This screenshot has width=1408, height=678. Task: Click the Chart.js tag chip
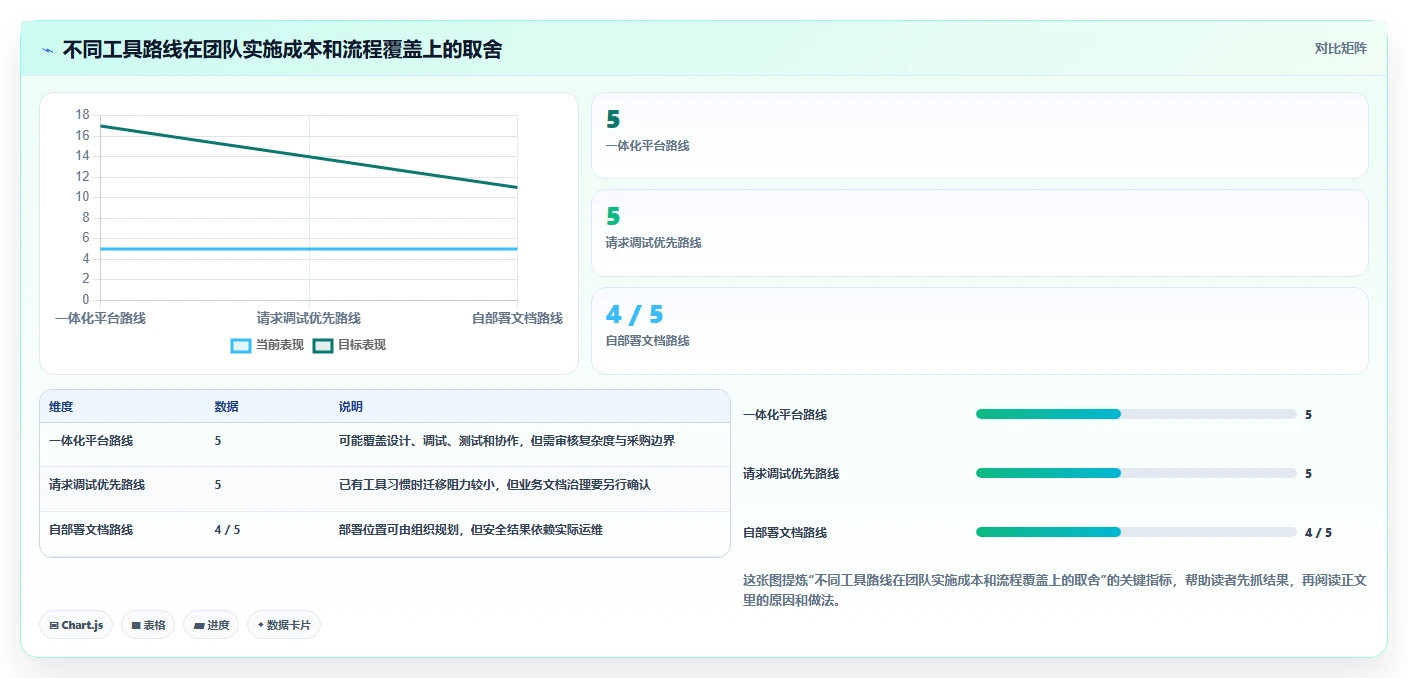tap(76, 625)
